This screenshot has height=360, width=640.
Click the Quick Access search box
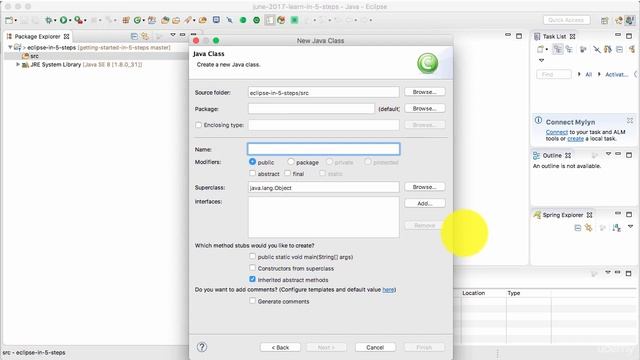(566, 20)
